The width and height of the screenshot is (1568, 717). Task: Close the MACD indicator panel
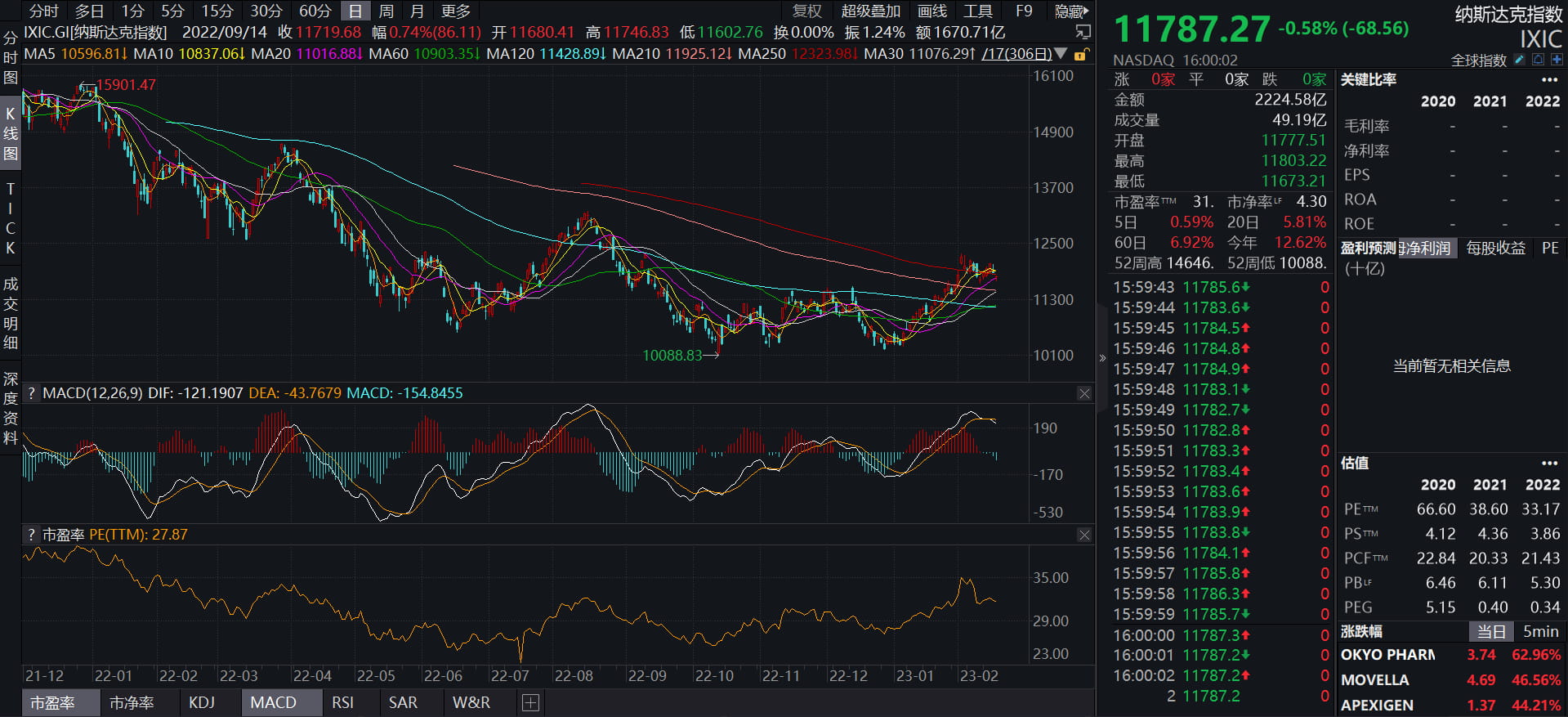(1084, 393)
